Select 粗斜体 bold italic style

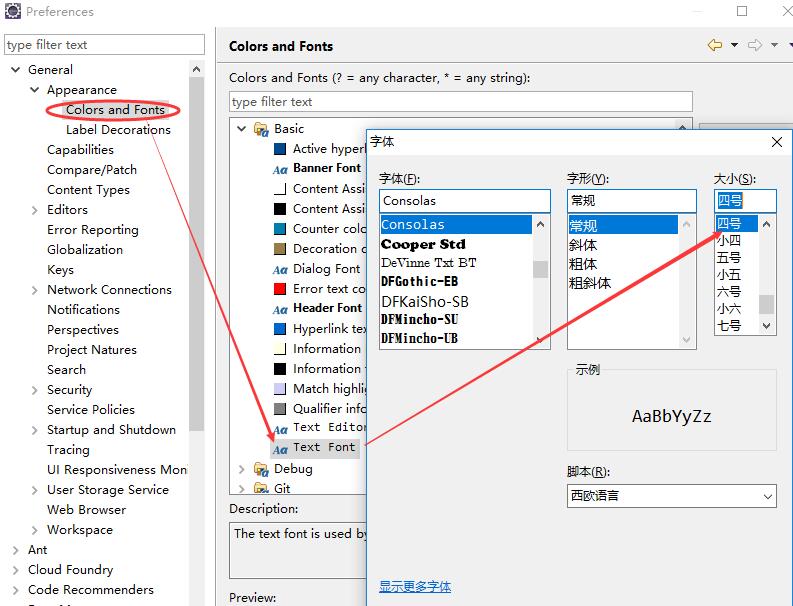point(590,283)
